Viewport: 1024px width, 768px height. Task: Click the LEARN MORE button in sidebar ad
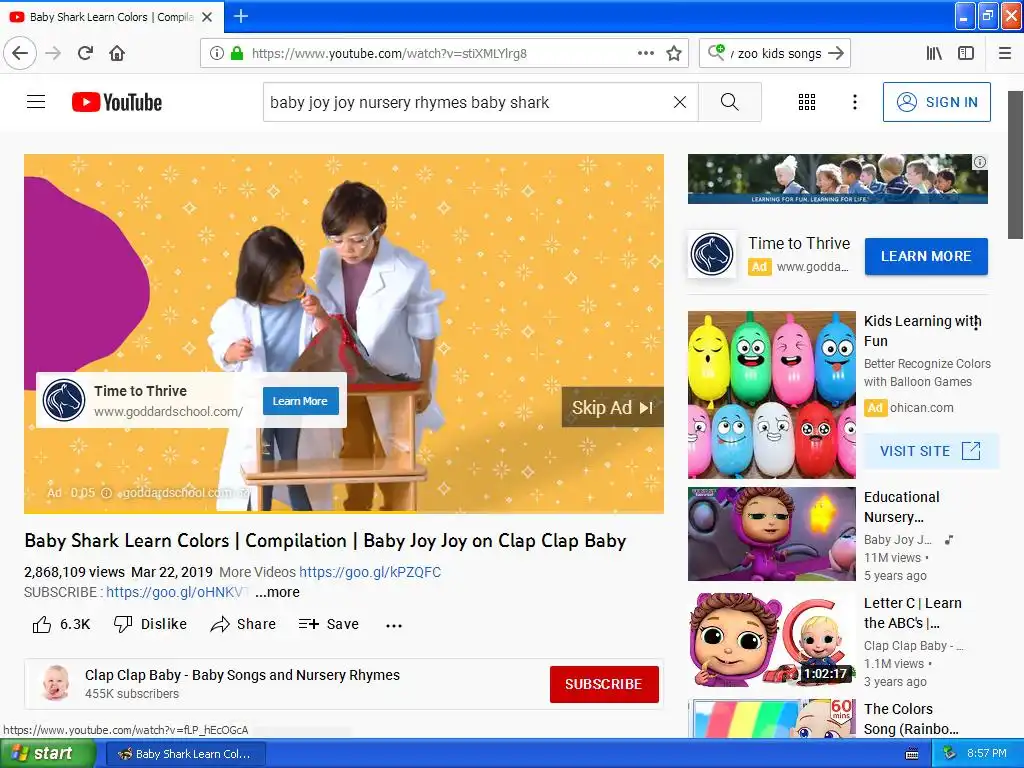coord(926,257)
